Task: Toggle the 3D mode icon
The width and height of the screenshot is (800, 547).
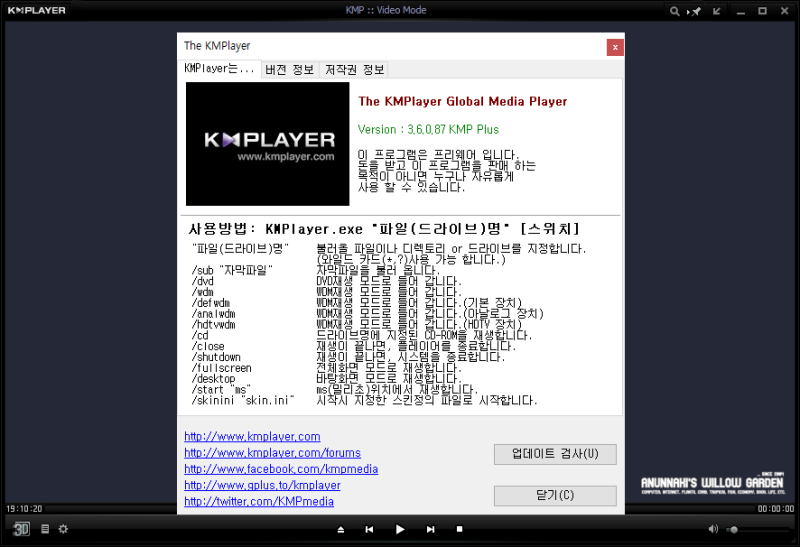Action: coord(21,529)
